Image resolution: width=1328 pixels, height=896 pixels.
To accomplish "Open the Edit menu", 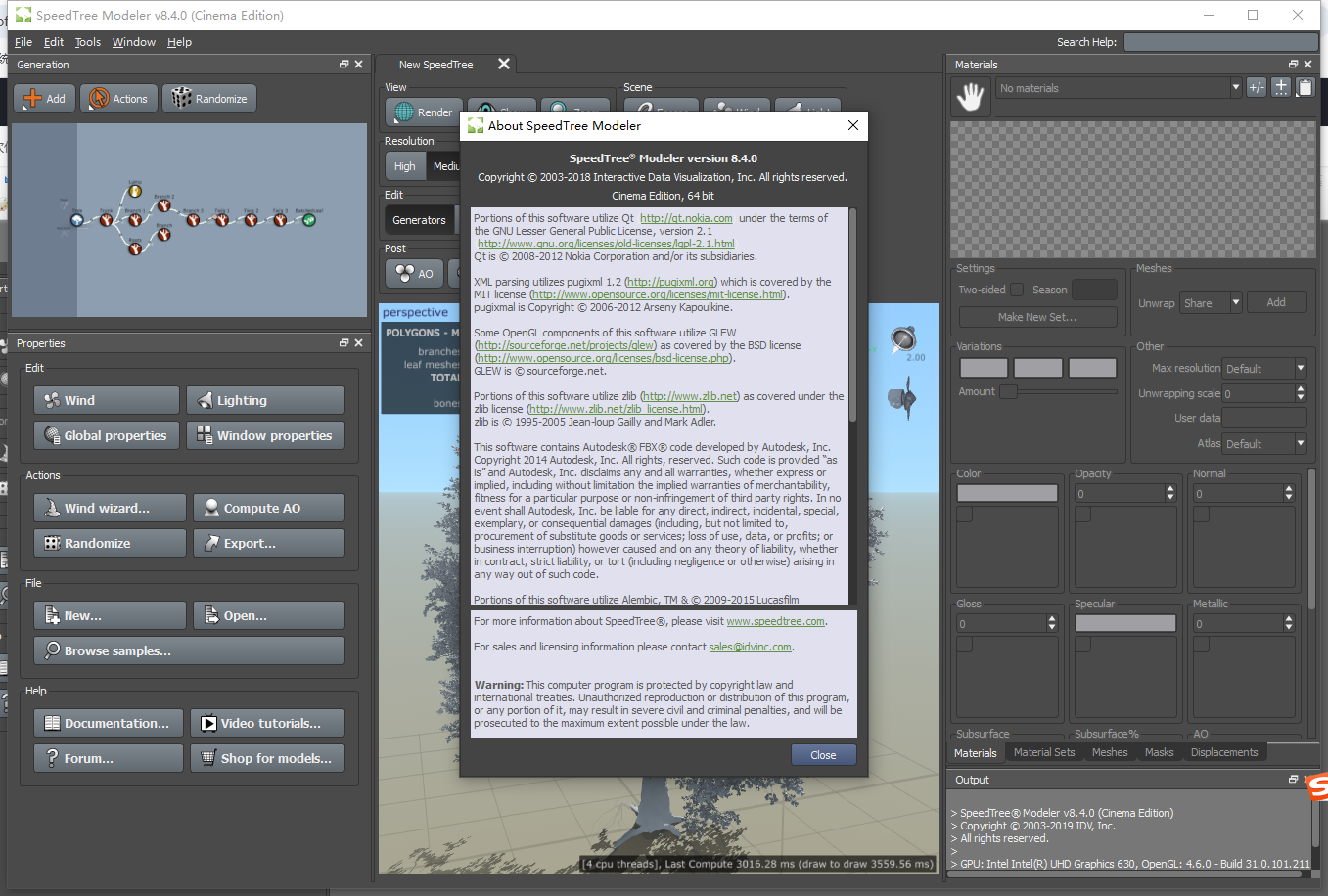I will pyautogui.click(x=54, y=42).
